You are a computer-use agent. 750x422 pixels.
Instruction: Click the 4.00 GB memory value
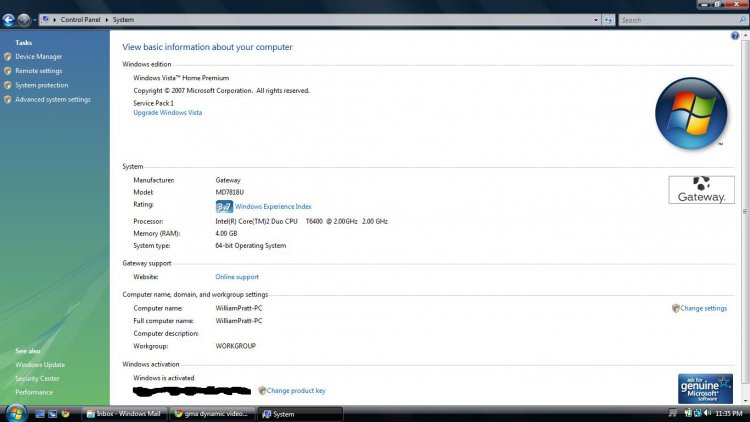(226, 233)
